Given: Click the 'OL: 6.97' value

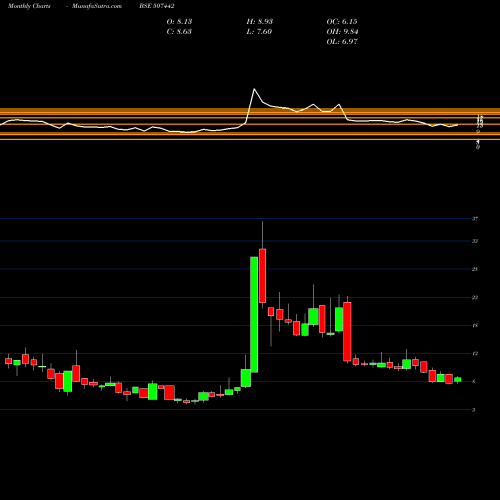Looking at the screenshot, I should tap(342, 42).
